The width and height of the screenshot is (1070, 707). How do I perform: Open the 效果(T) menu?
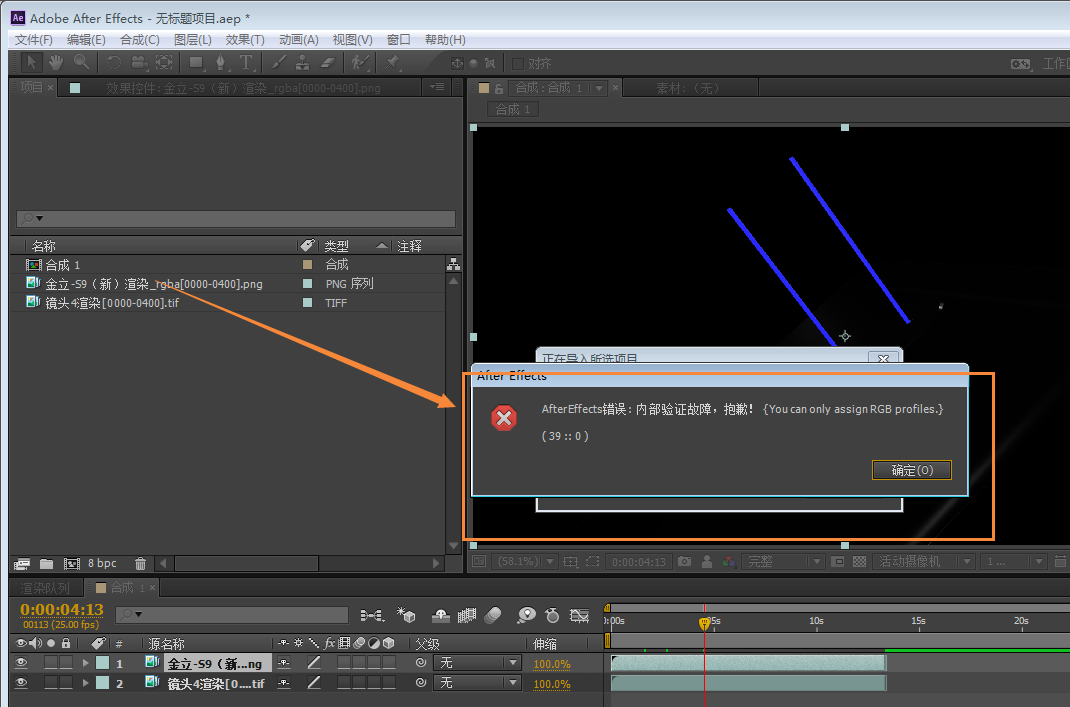point(245,40)
